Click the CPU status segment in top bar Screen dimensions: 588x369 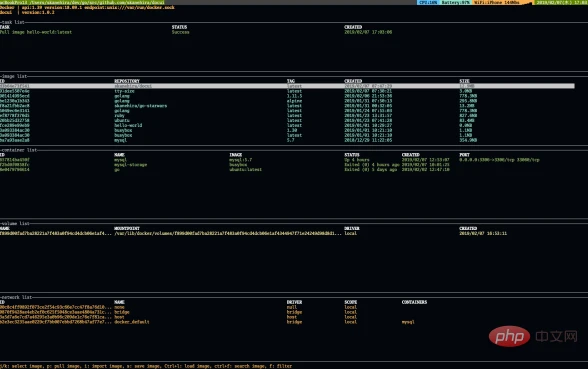click(428, 2)
